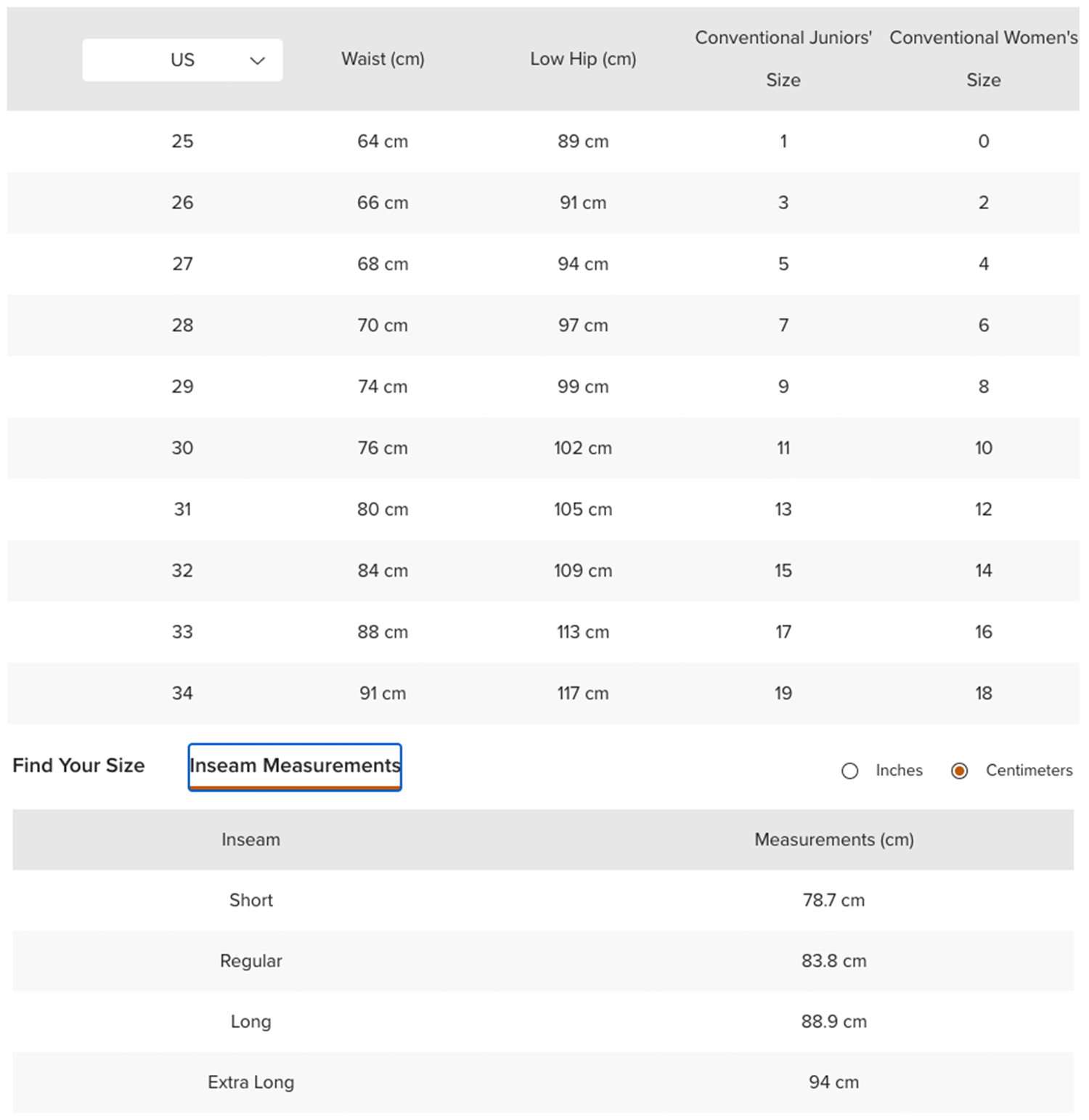Screen dimensions: 1089x1120
Task: Select the US size 25 cell
Action: 182,141
